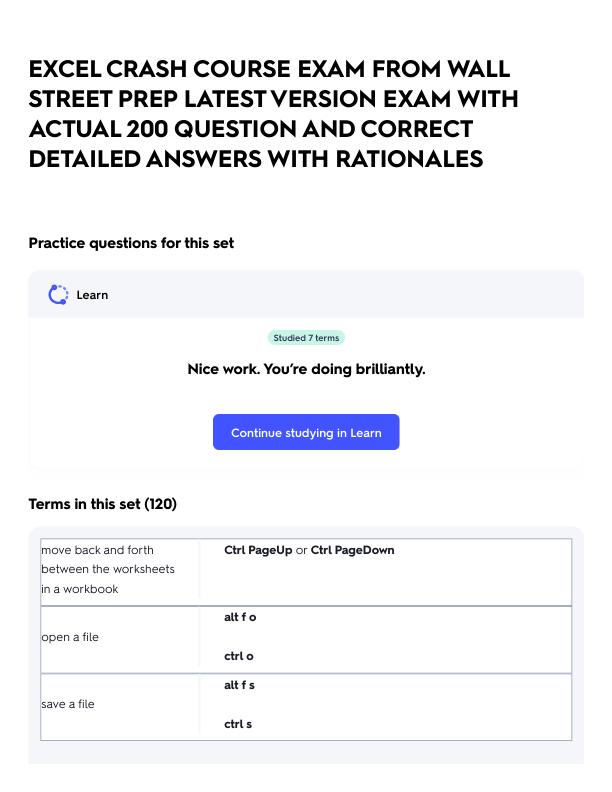Click the Ctrl PageUp definition text

pyautogui.click(x=258, y=550)
